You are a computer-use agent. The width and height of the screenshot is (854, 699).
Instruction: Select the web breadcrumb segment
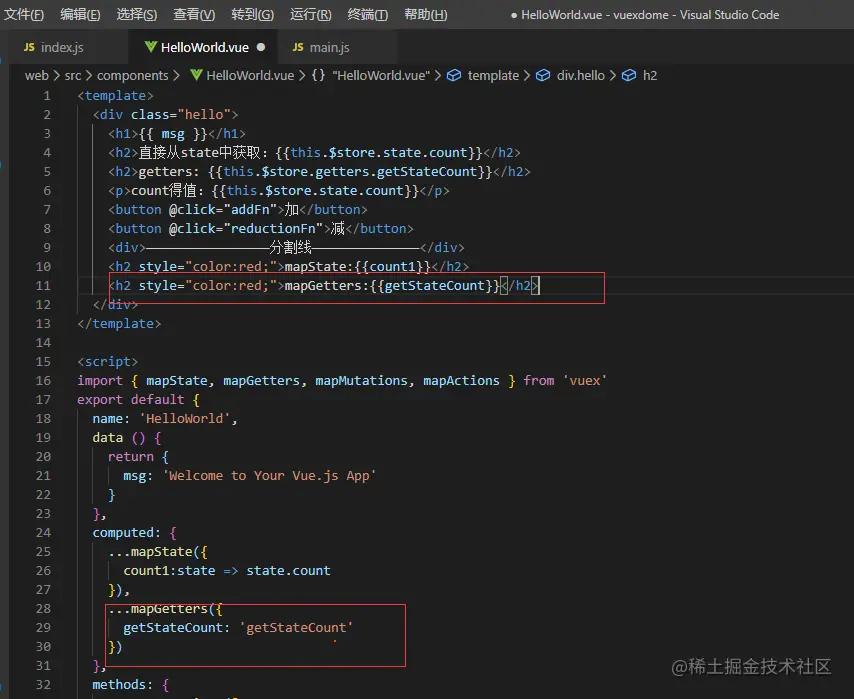click(36, 75)
